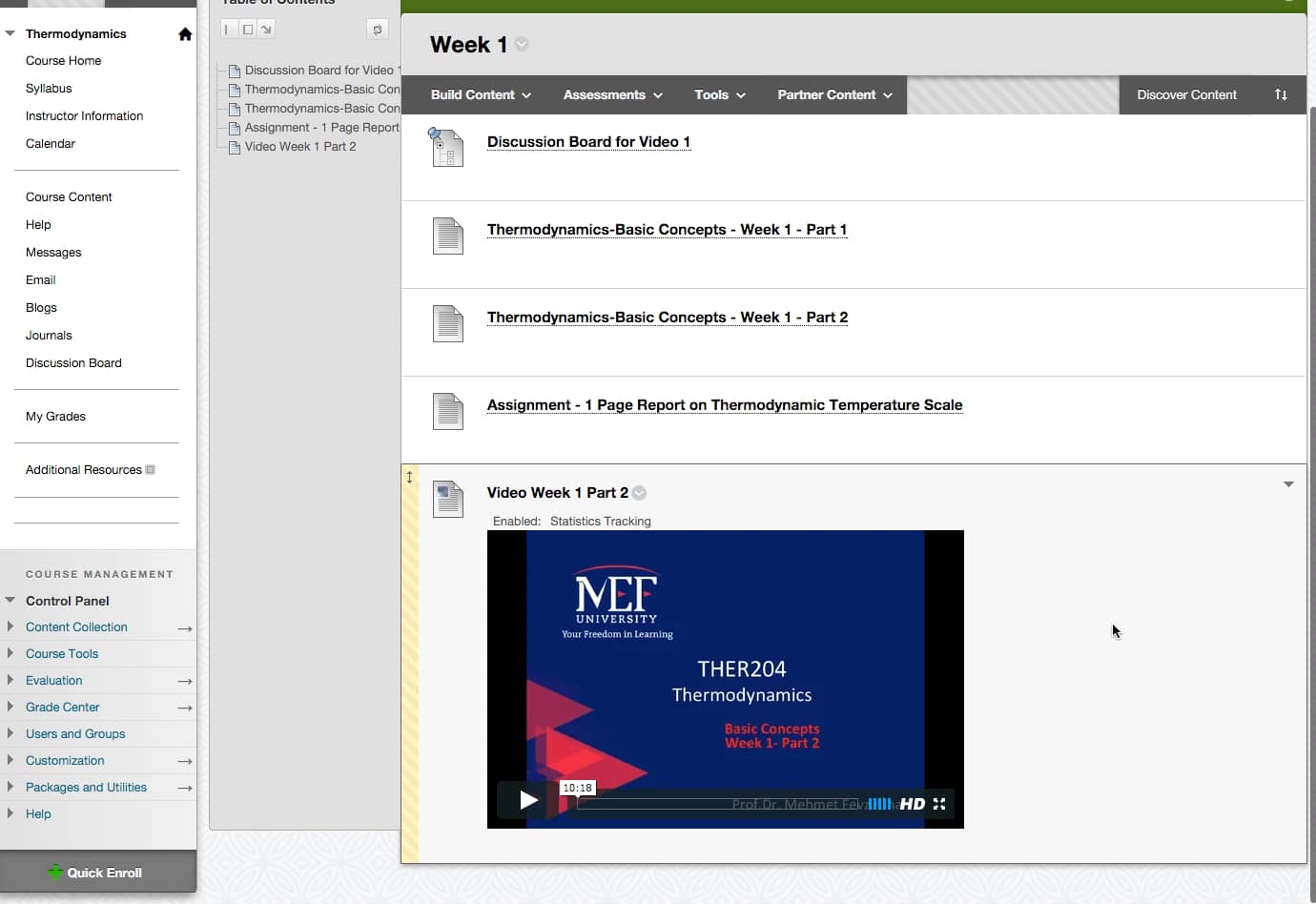Viewport: 1316px width, 904px height.
Task: Expand the Users and Groups section
Action: click(x=10, y=733)
